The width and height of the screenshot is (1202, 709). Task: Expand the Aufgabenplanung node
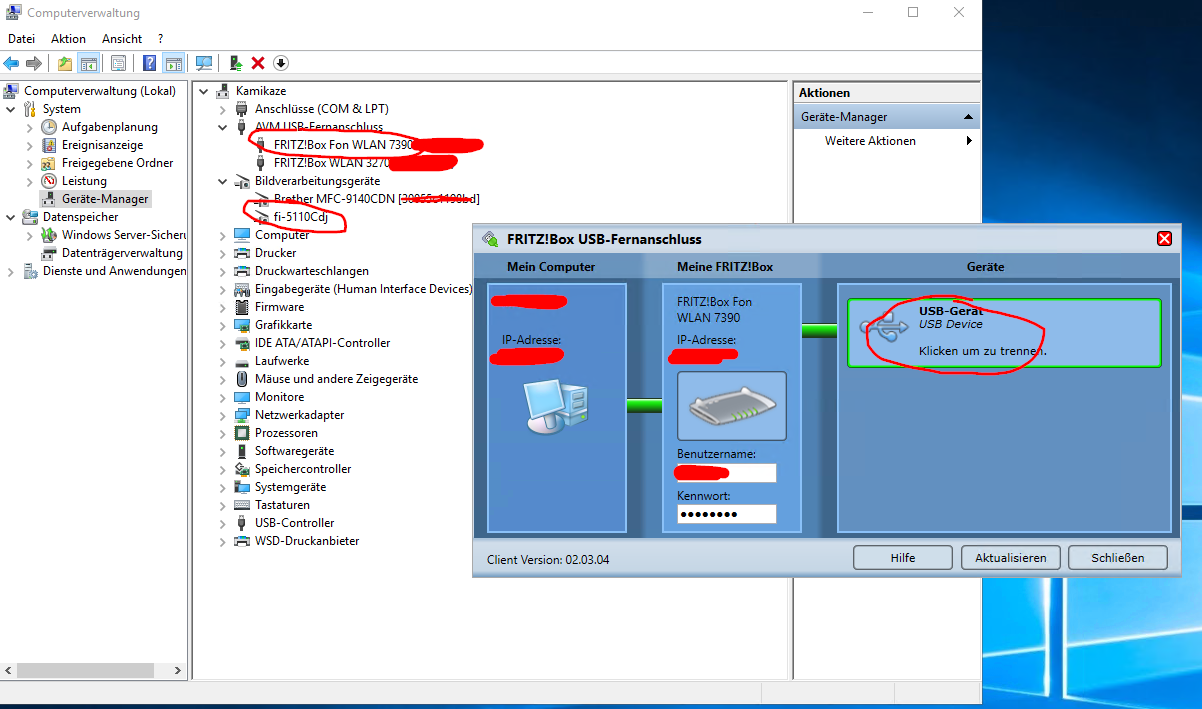(x=29, y=127)
